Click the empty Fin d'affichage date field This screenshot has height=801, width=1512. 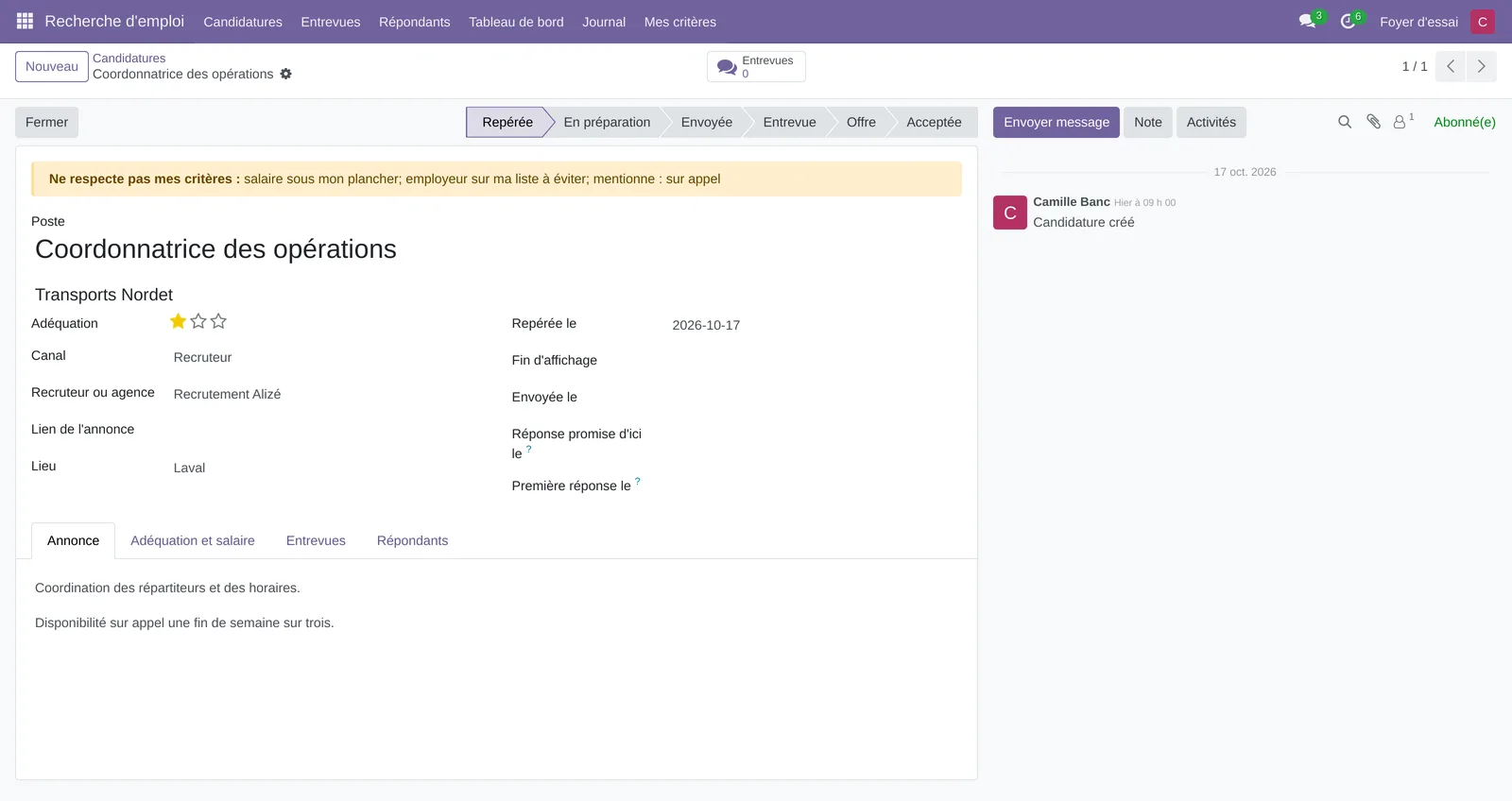pos(816,362)
